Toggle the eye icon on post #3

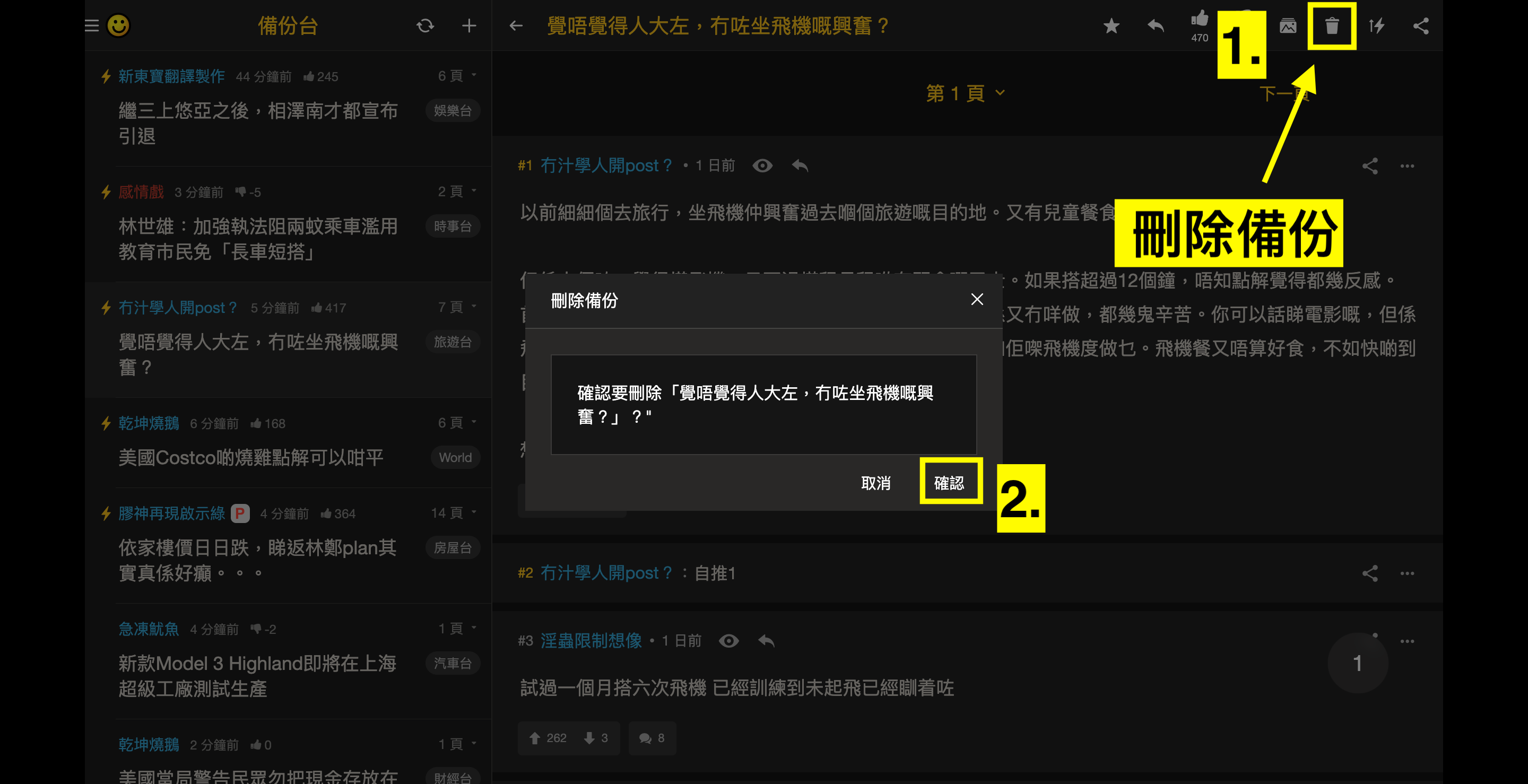[x=728, y=640]
